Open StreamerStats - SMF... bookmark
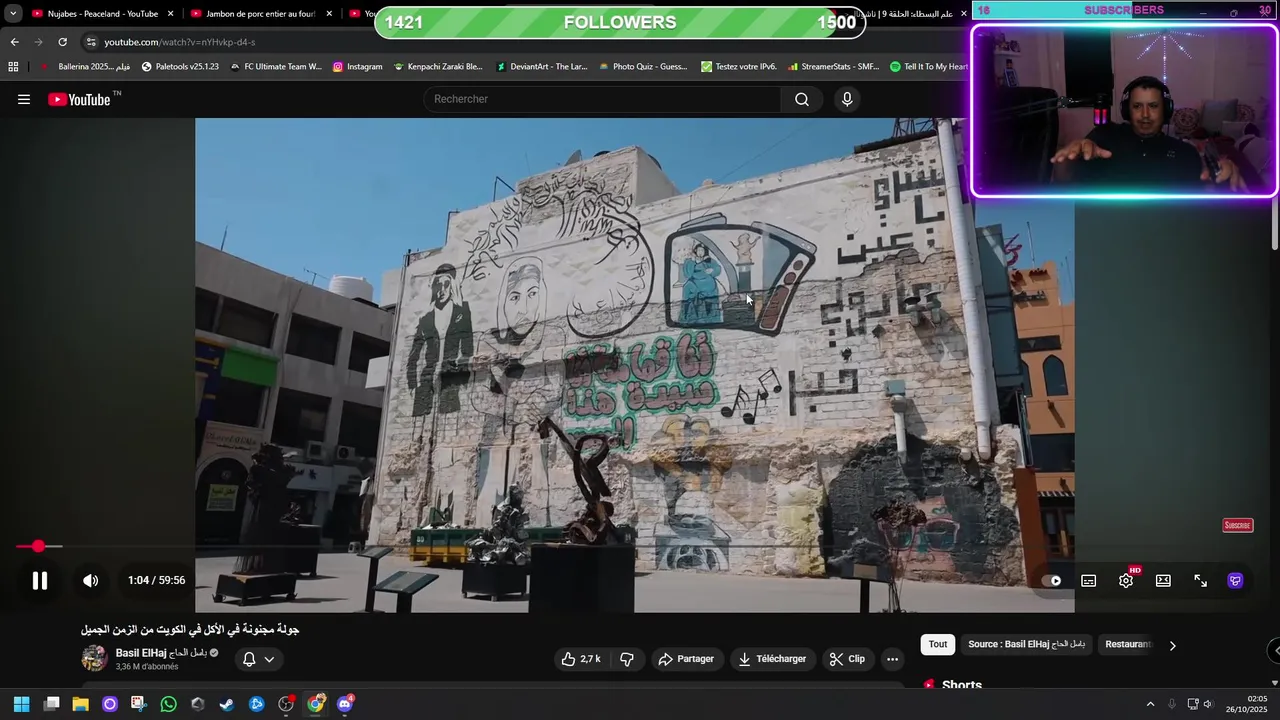 [833, 67]
